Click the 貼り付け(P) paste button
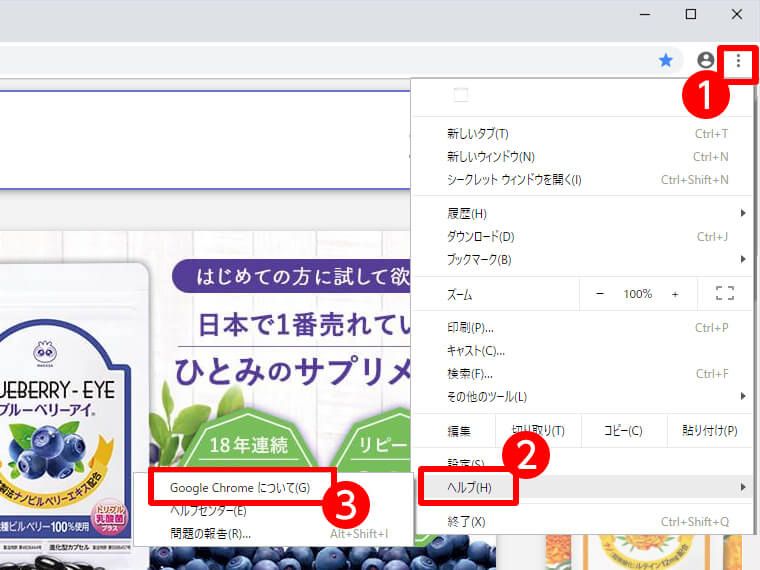Screen dimensions: 760x570 pos(709,431)
